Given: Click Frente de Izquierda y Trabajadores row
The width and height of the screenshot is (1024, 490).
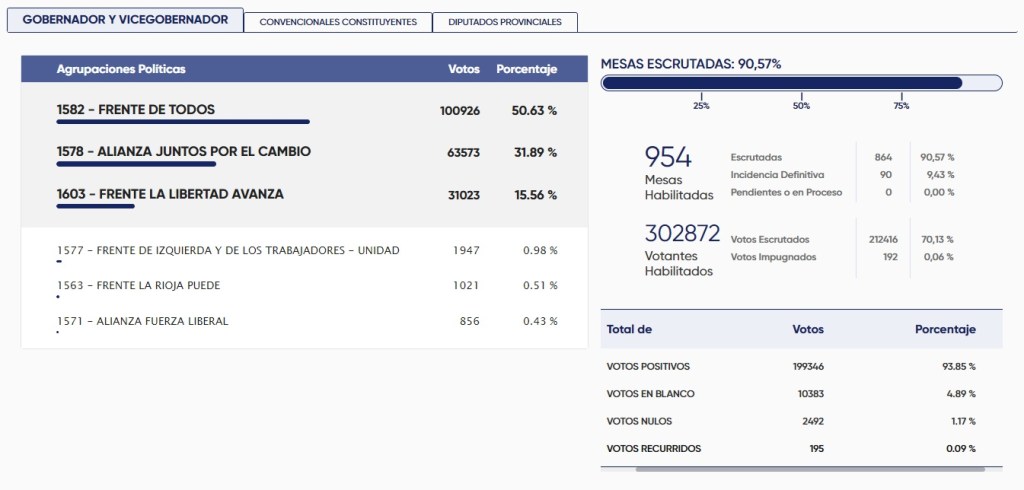Looking at the screenshot, I should tap(304, 251).
